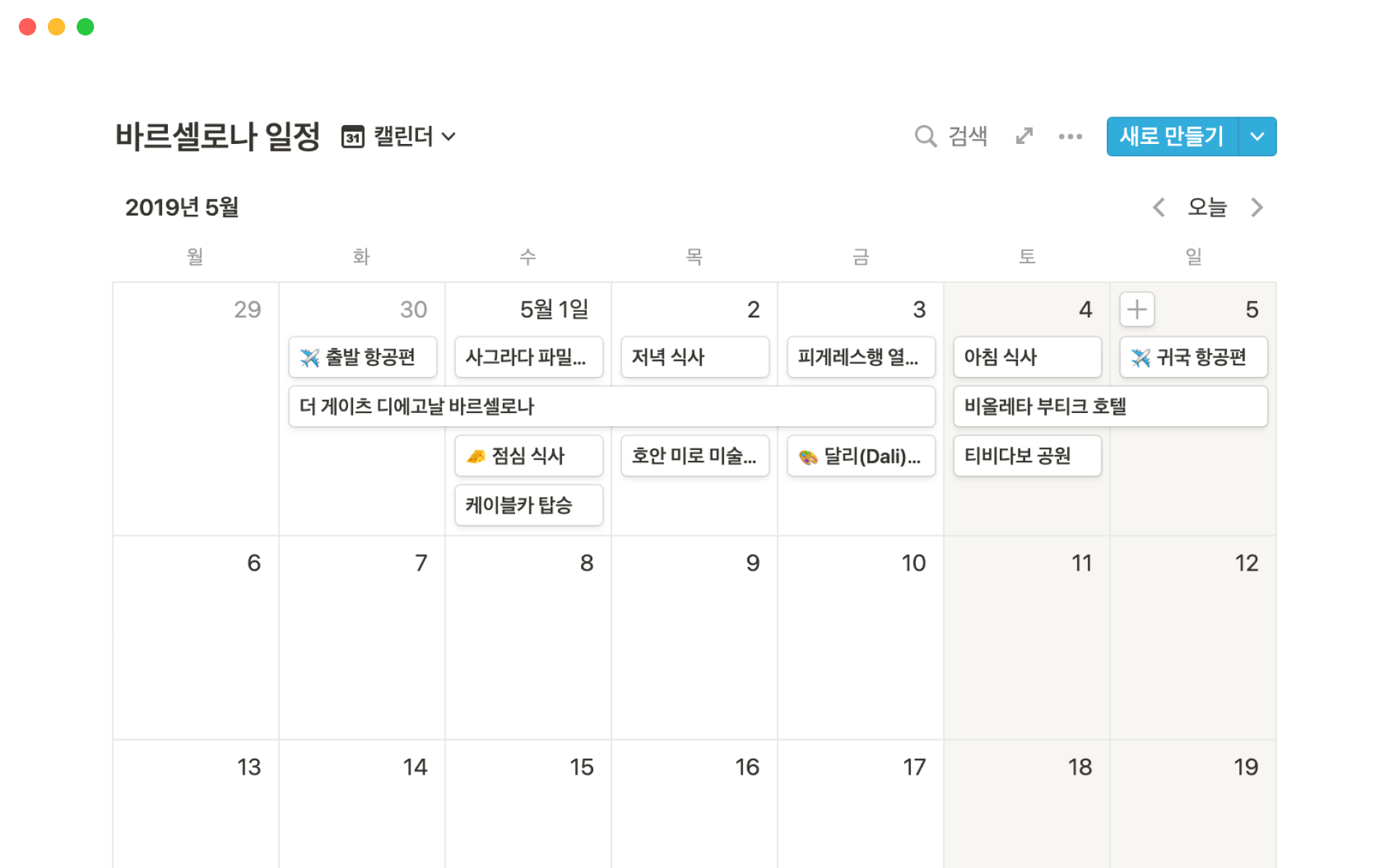Image resolution: width=1389 pixels, height=868 pixels.
Task: Go to previous month with left arrow
Action: pos(1159,208)
